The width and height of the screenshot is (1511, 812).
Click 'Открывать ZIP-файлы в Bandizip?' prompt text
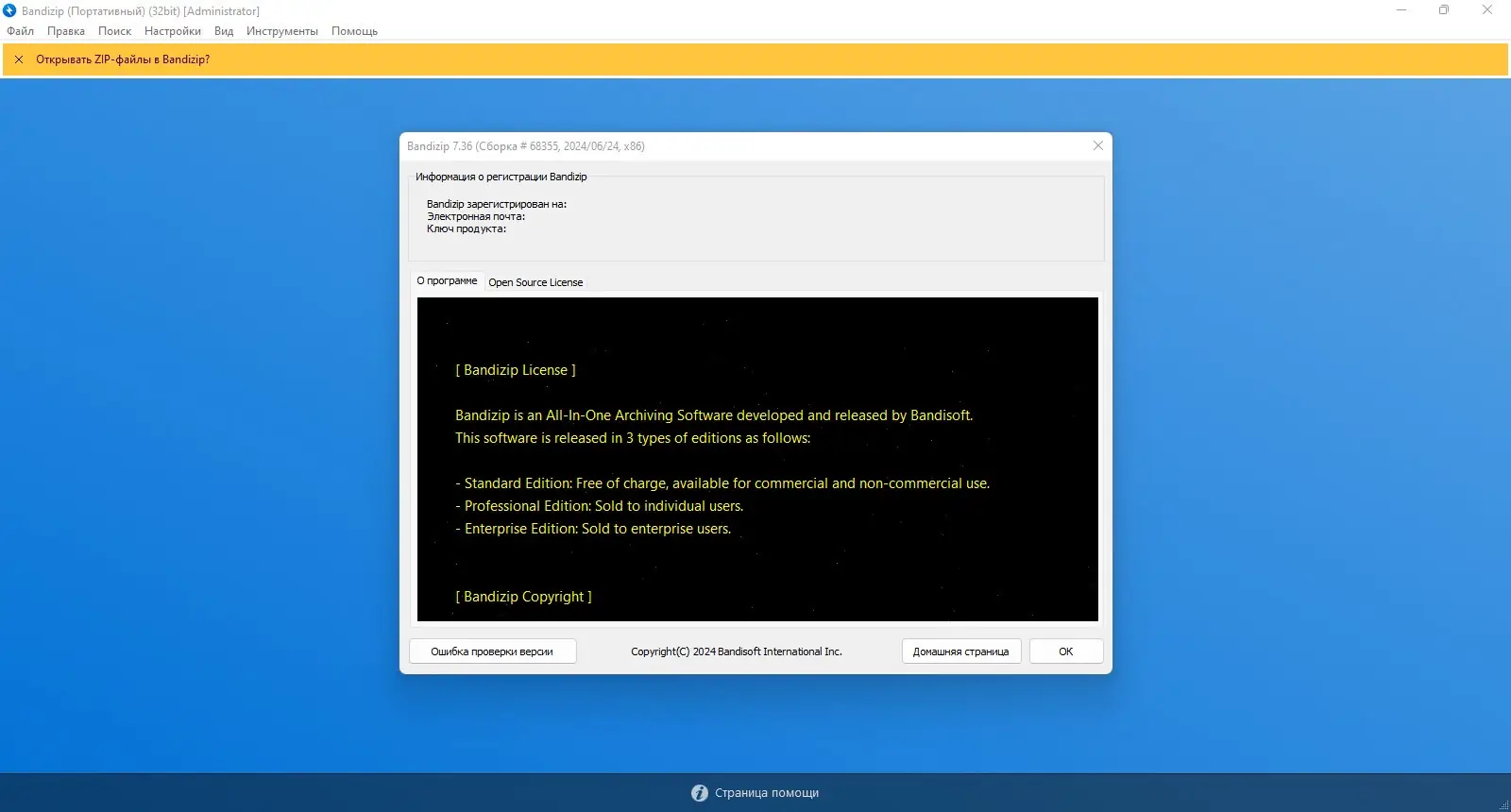coord(123,59)
